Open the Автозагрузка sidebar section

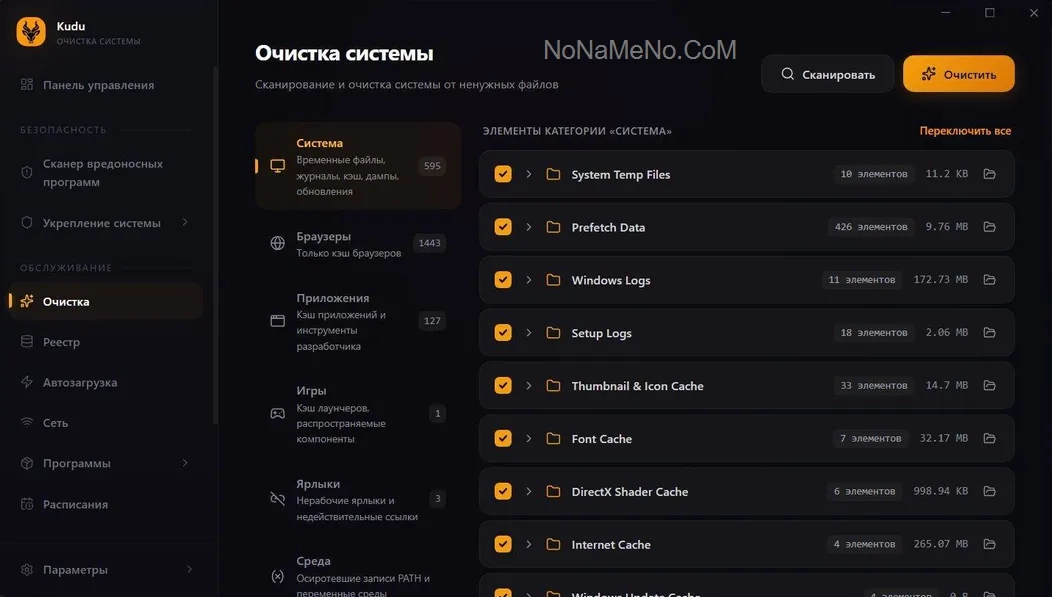(x=80, y=382)
